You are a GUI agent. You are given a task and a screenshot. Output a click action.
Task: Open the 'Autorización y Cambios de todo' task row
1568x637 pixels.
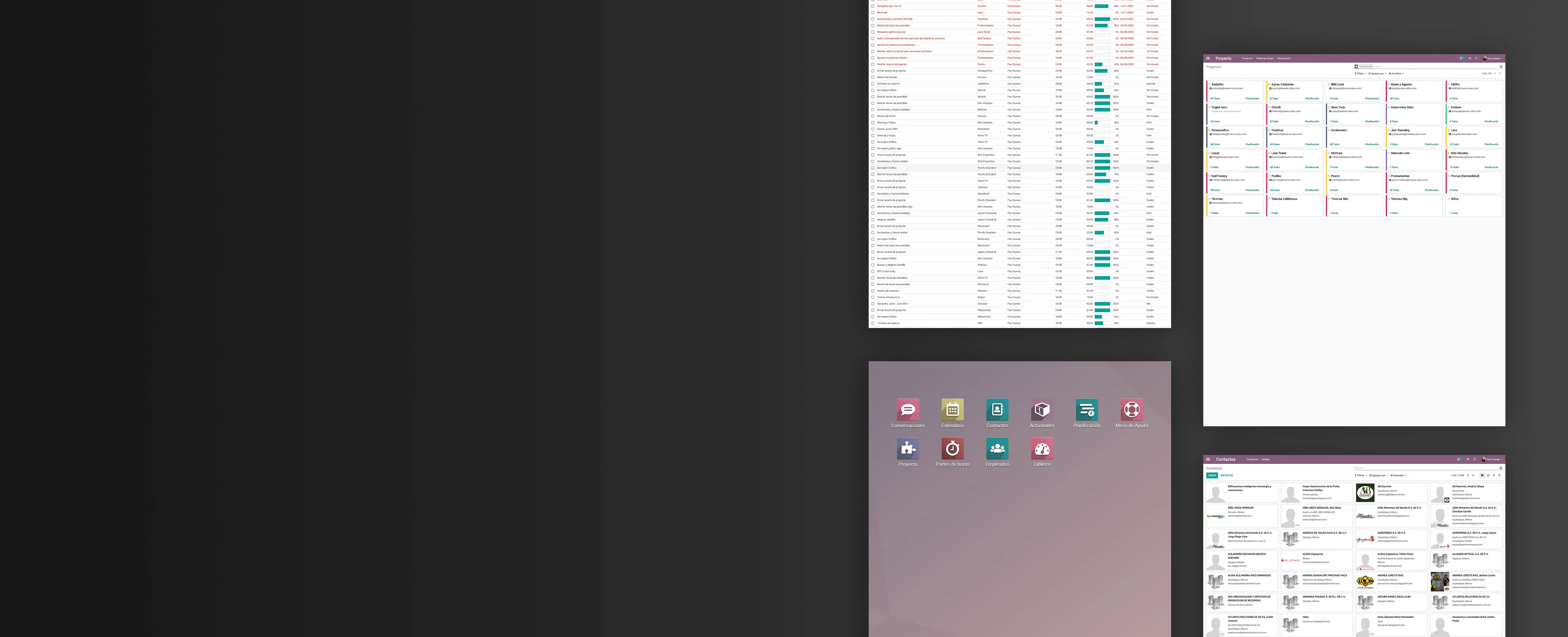pos(1019,19)
